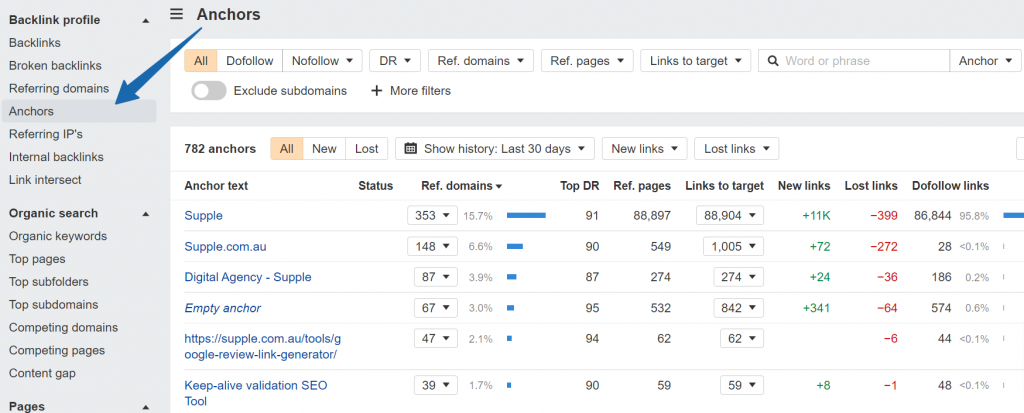Open Content gap in the sidebar
Viewport: 1024px width, 413px height.
point(42,373)
